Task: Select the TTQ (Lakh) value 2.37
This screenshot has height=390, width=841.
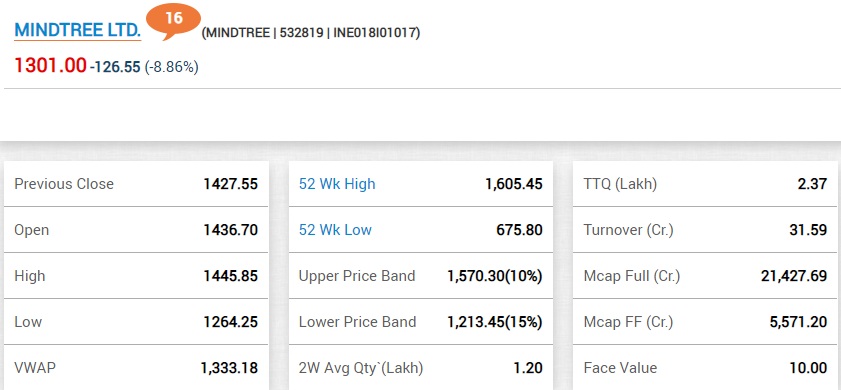Action: point(812,184)
